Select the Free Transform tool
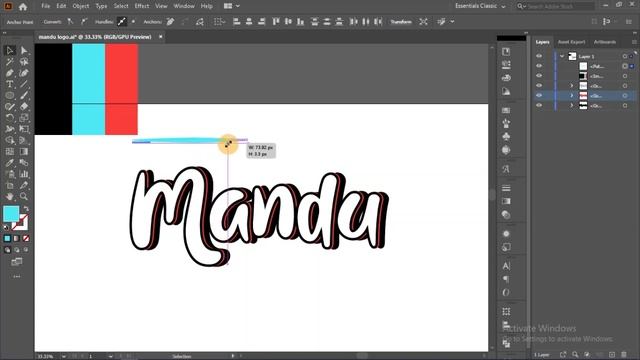640x360 pixels. [x=24, y=129]
